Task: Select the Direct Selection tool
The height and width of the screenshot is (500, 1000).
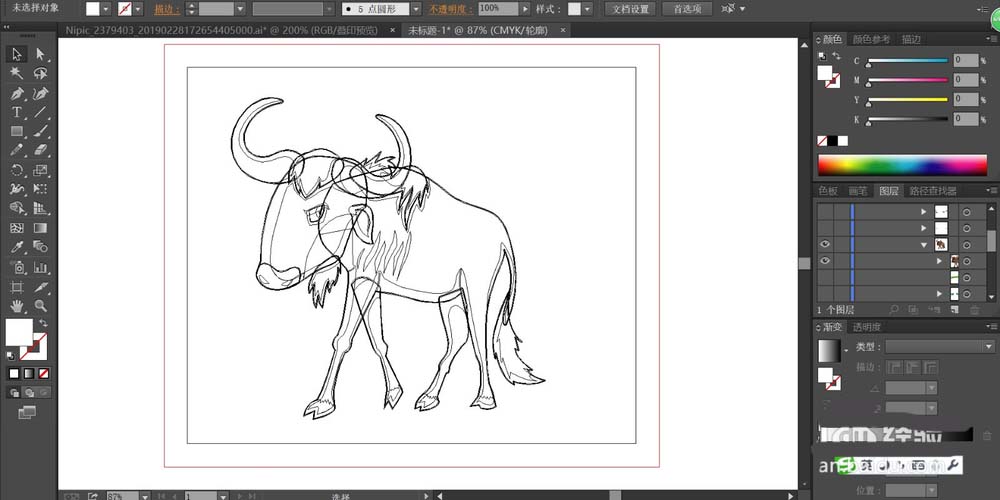Action: [40, 54]
